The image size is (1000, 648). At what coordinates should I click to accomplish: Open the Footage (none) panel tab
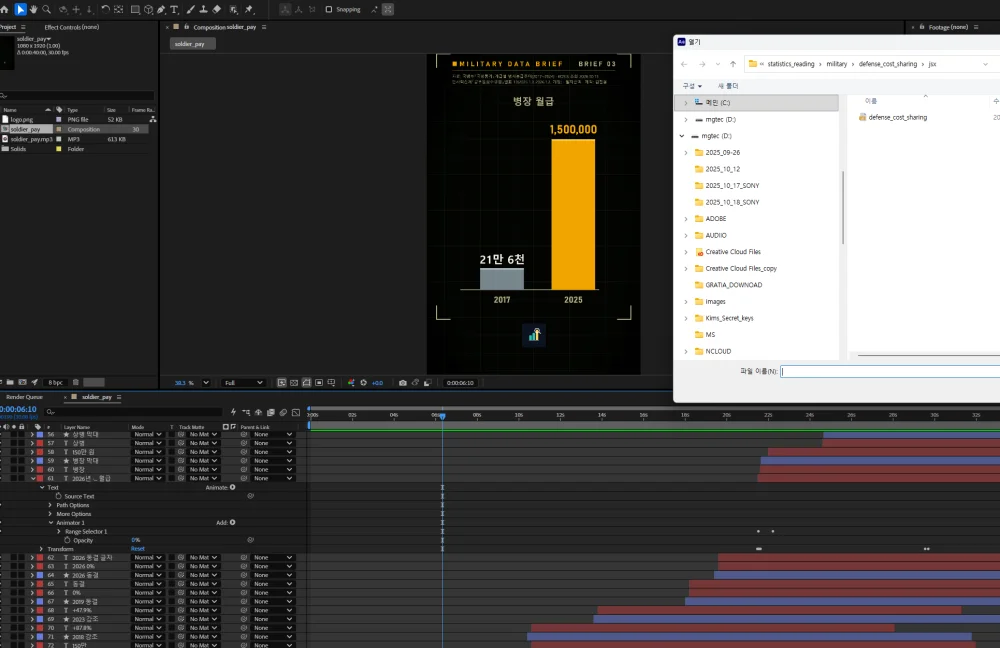click(948, 27)
